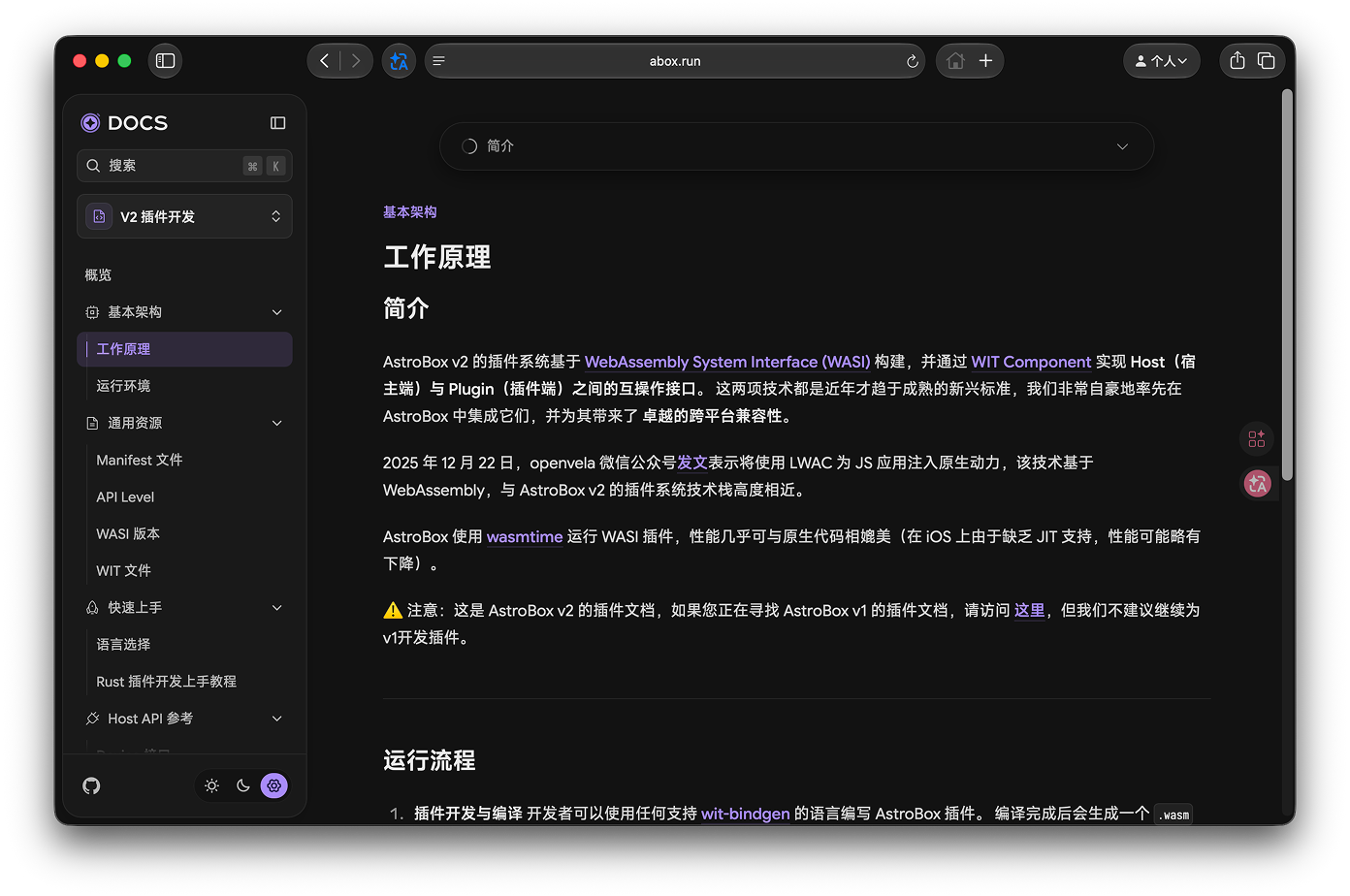
Task: Click the floating pink translate icon
Action: 1257,483
